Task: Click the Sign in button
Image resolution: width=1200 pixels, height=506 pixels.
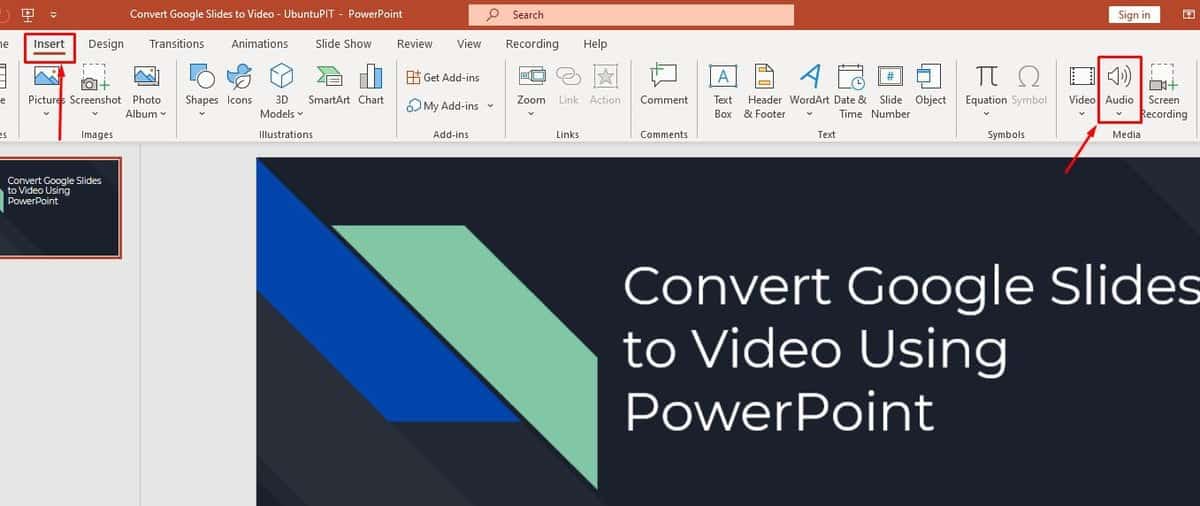Action: pyautogui.click(x=1134, y=15)
